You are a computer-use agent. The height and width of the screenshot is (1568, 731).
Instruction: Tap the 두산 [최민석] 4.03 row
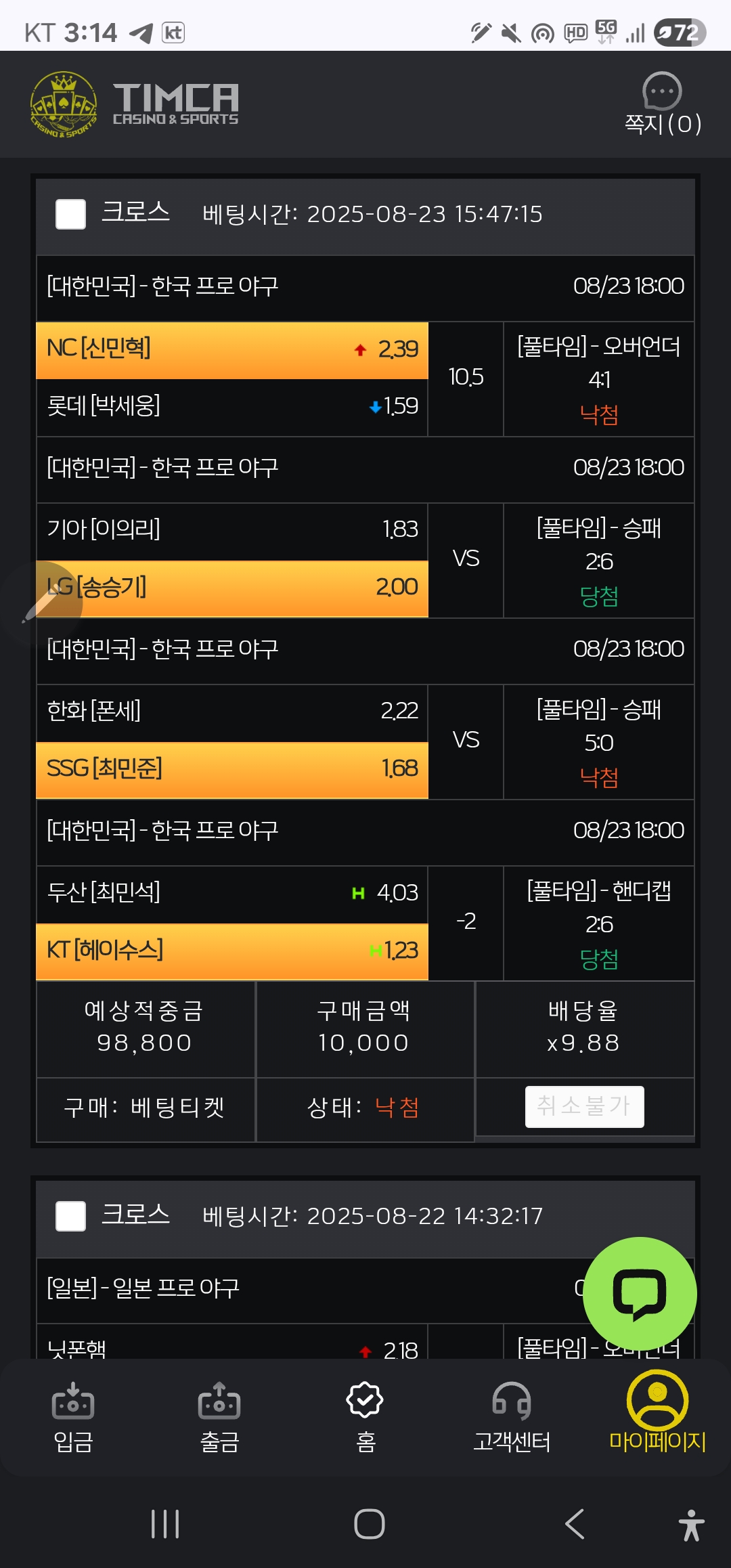pyautogui.click(x=232, y=894)
